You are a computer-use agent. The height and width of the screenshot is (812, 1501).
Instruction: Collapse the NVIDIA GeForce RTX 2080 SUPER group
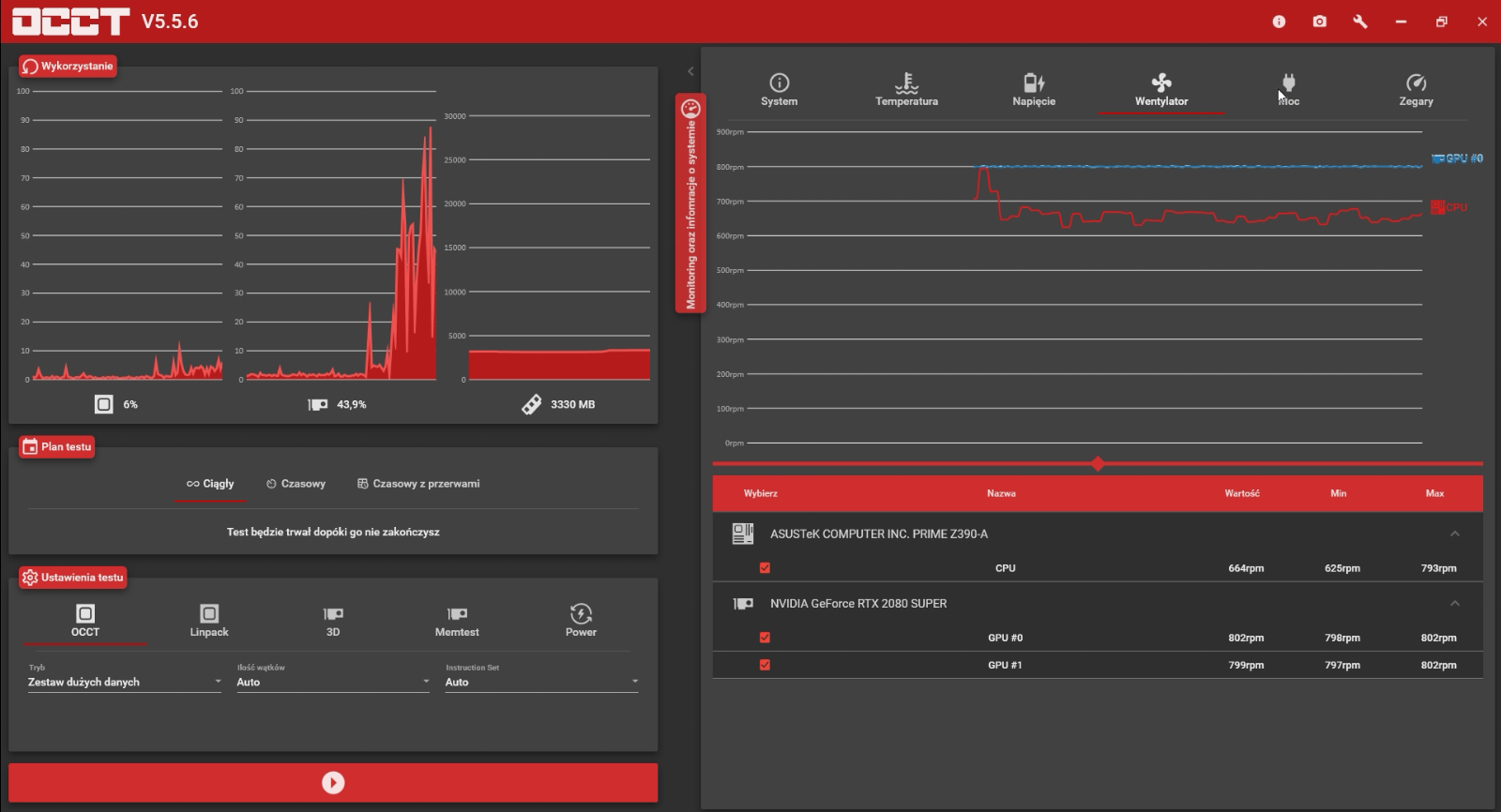click(x=1455, y=603)
